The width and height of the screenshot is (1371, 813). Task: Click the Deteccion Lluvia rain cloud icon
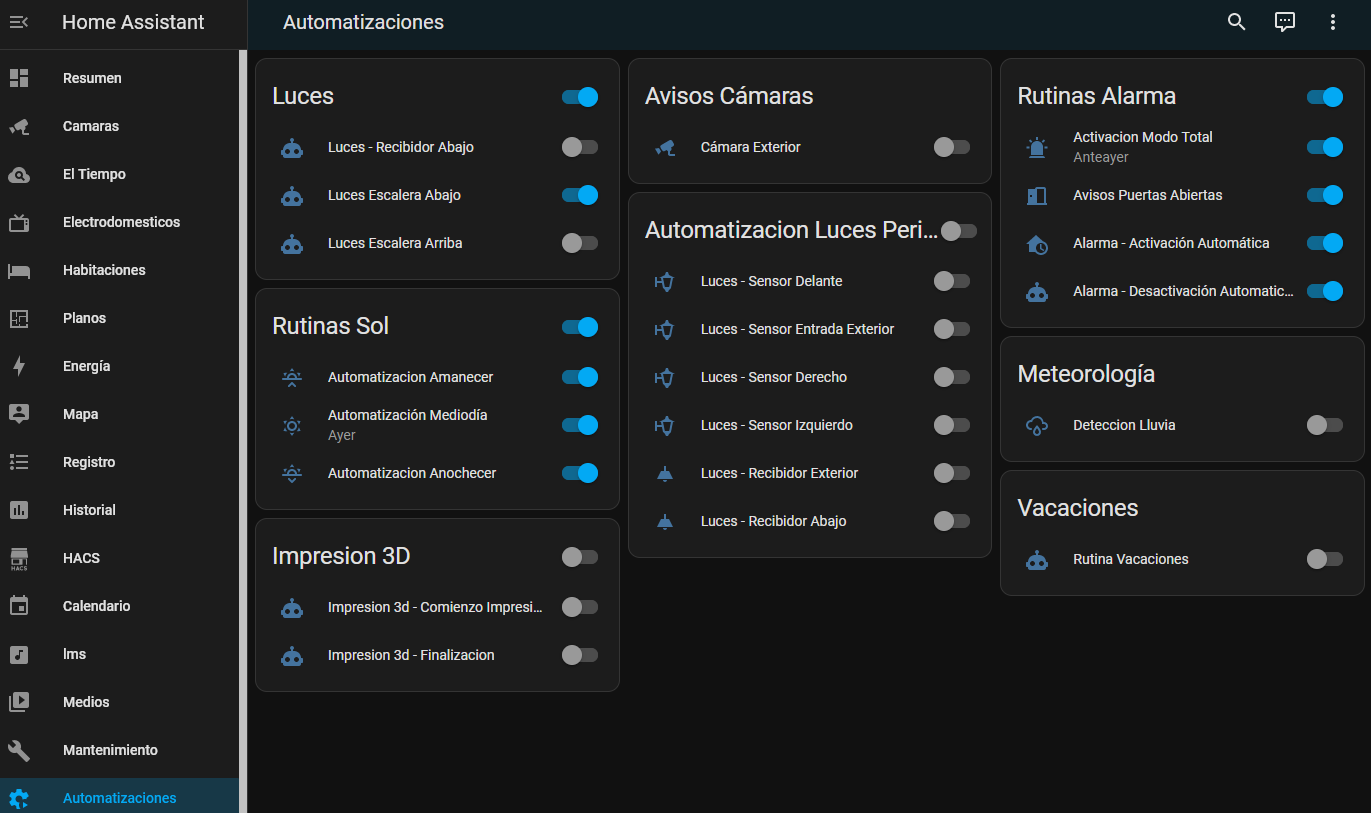click(1037, 425)
